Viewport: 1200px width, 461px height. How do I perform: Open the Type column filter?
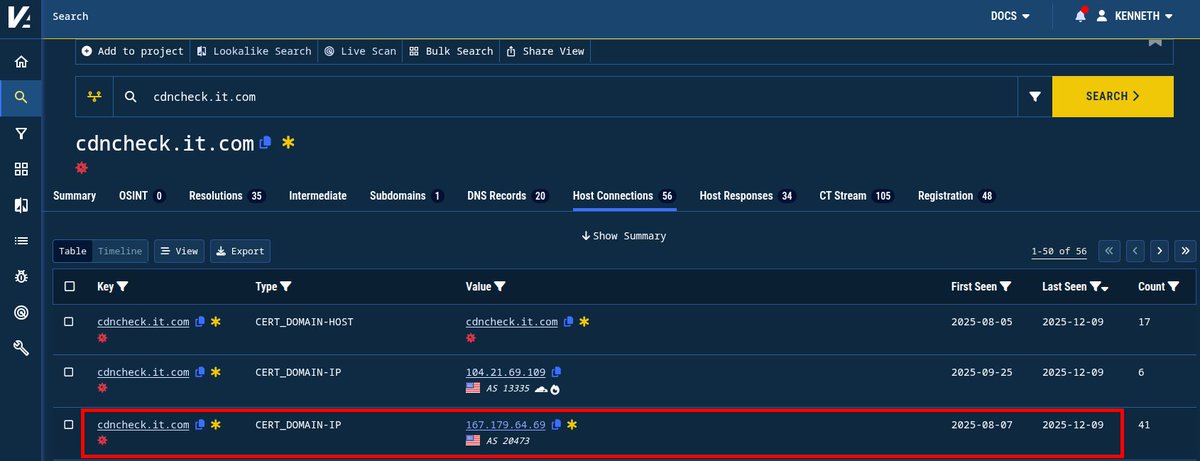coord(287,286)
